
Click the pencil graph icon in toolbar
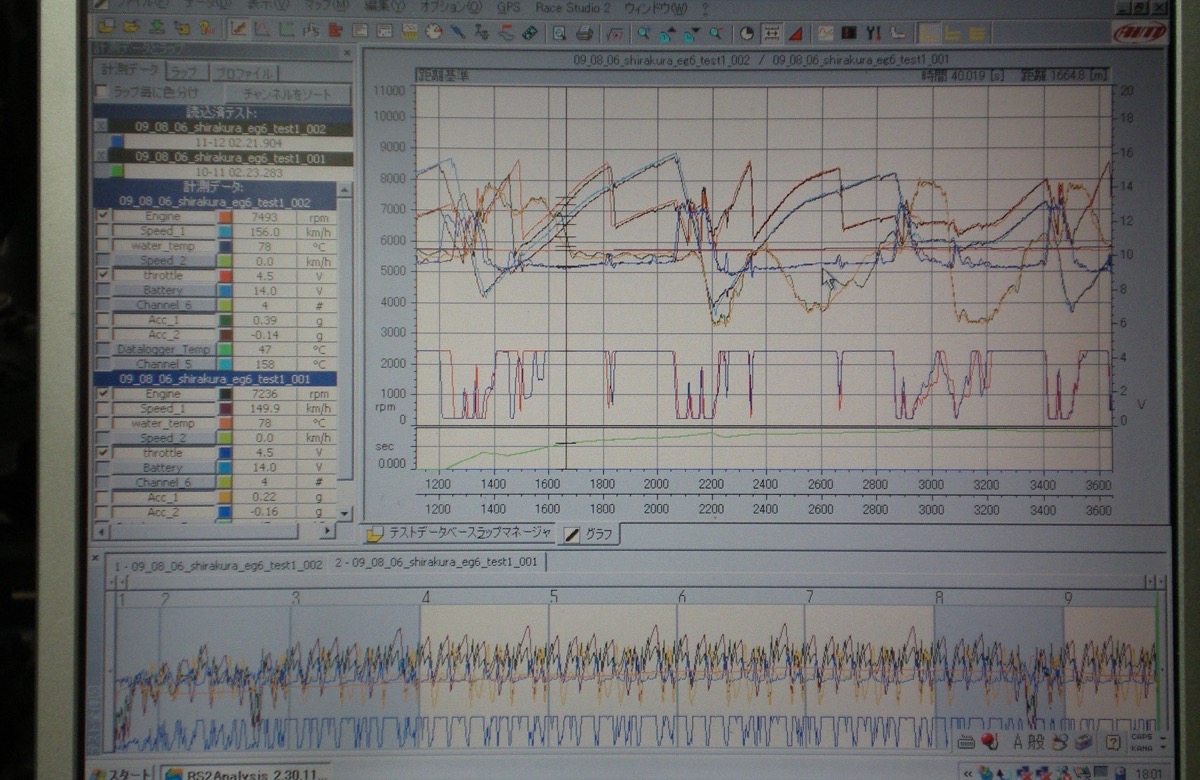239,30
